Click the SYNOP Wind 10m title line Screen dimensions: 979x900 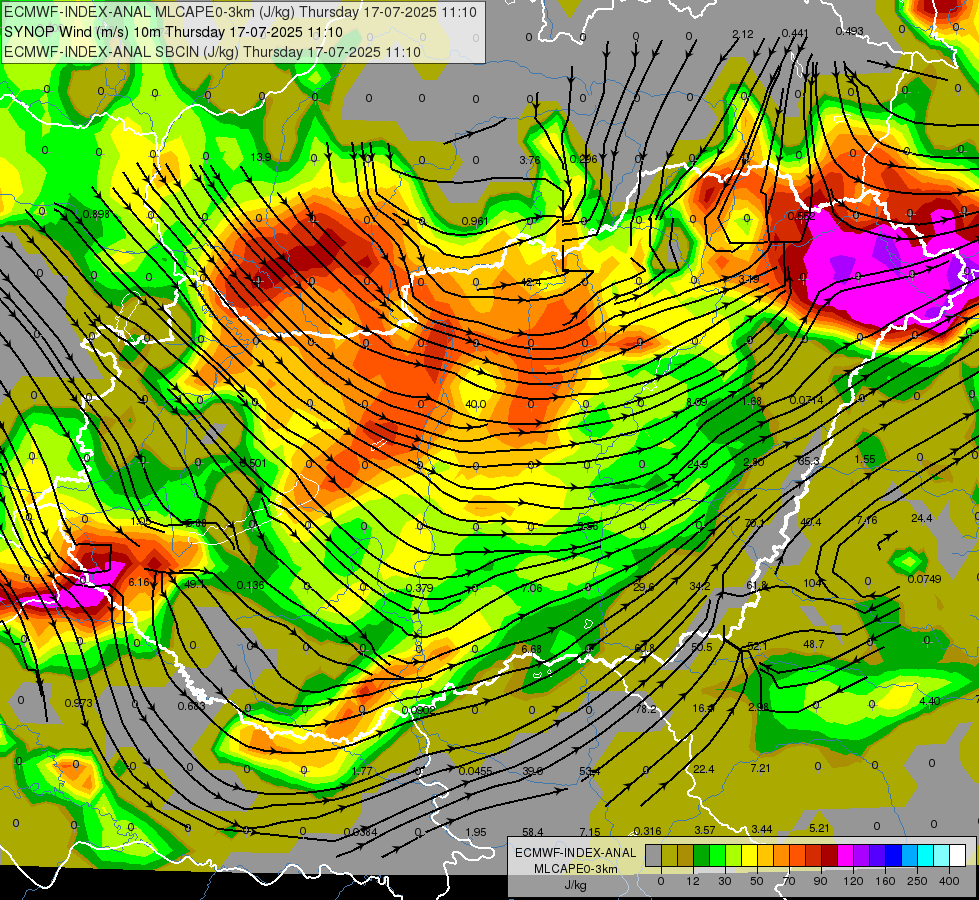coord(173,32)
